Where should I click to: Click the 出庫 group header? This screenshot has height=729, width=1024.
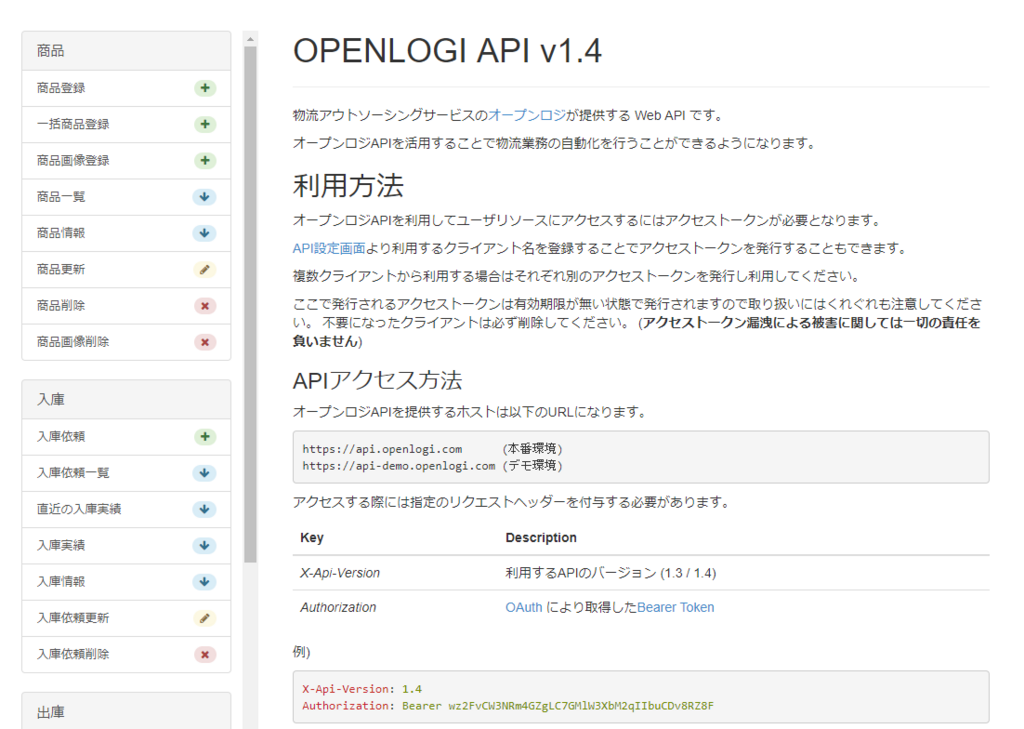126,711
